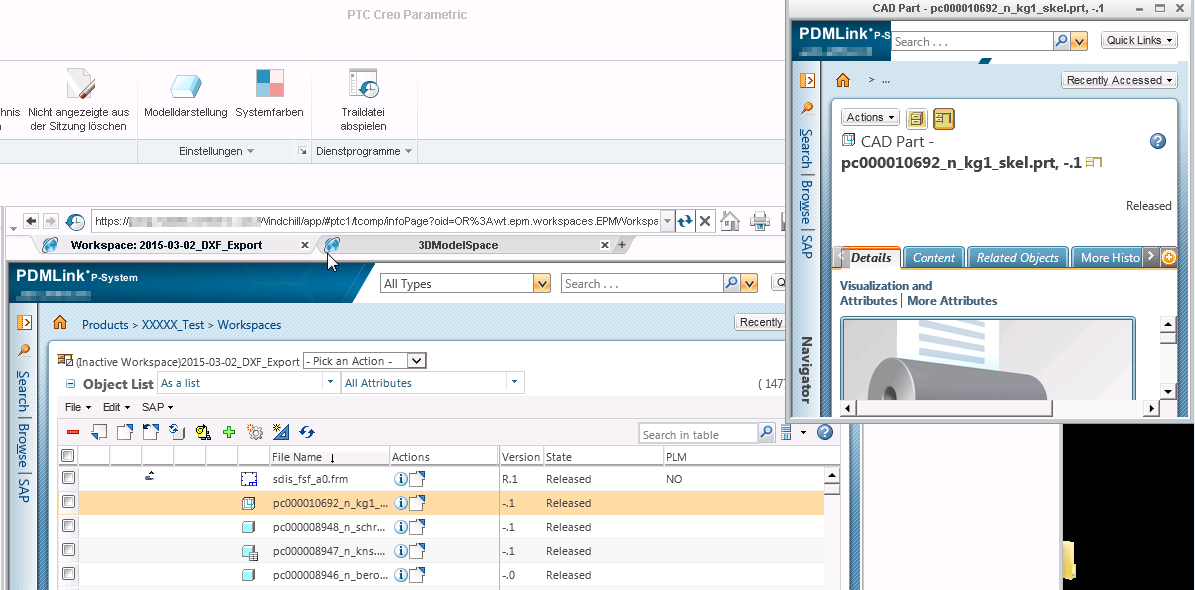Click Traildatei abspielen icon
1195x590 pixels.
point(363,83)
